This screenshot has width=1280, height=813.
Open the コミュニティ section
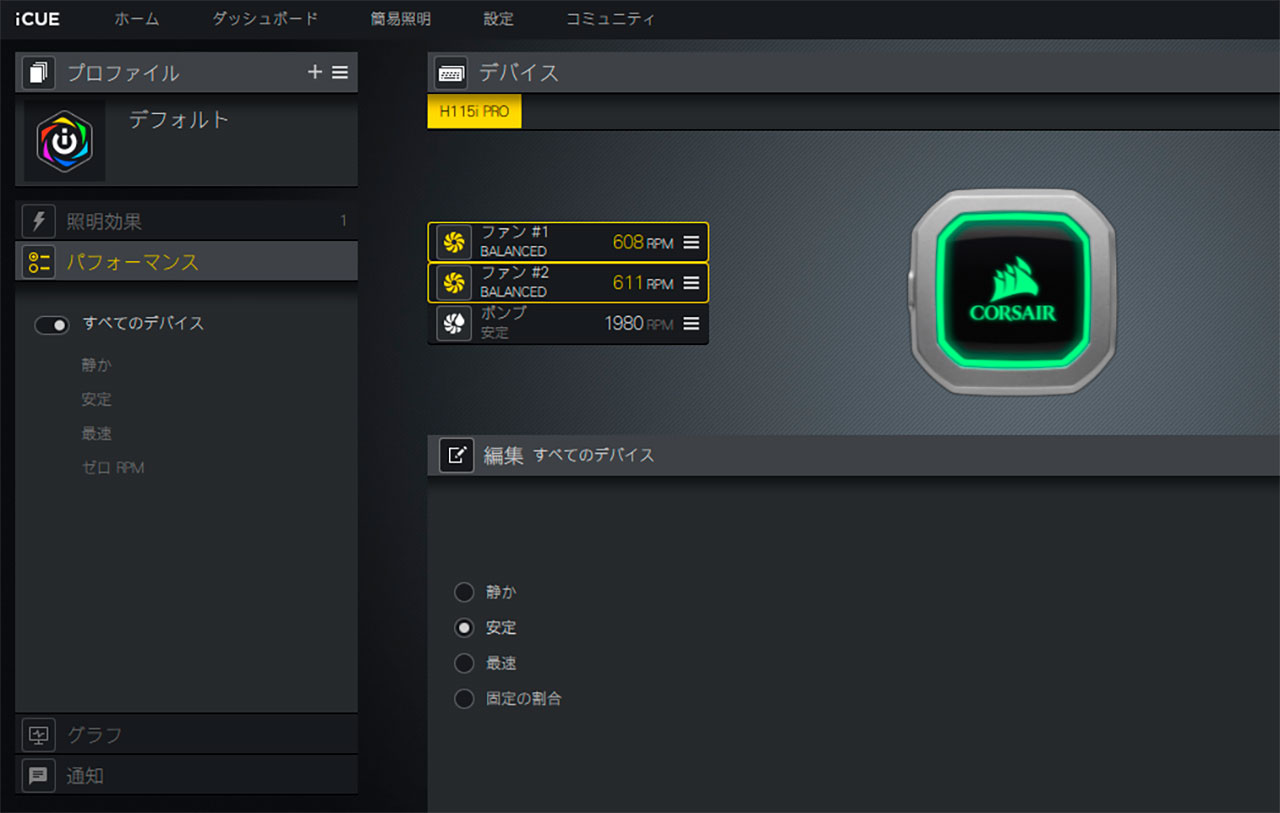pyautogui.click(x=611, y=18)
